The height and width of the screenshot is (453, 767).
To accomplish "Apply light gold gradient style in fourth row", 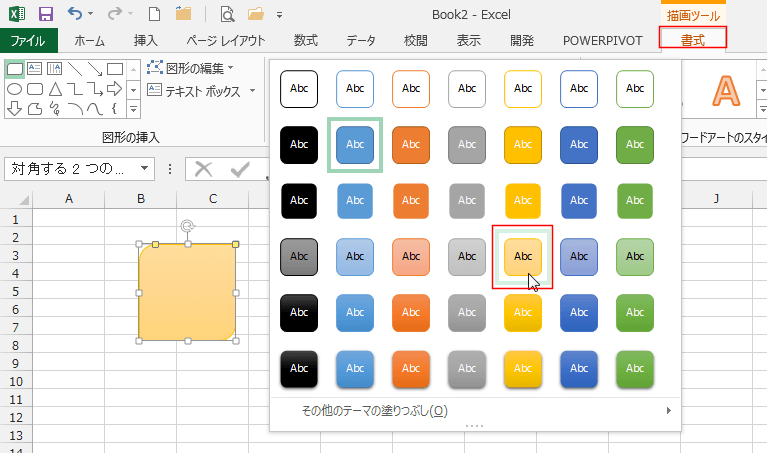I will (523, 257).
